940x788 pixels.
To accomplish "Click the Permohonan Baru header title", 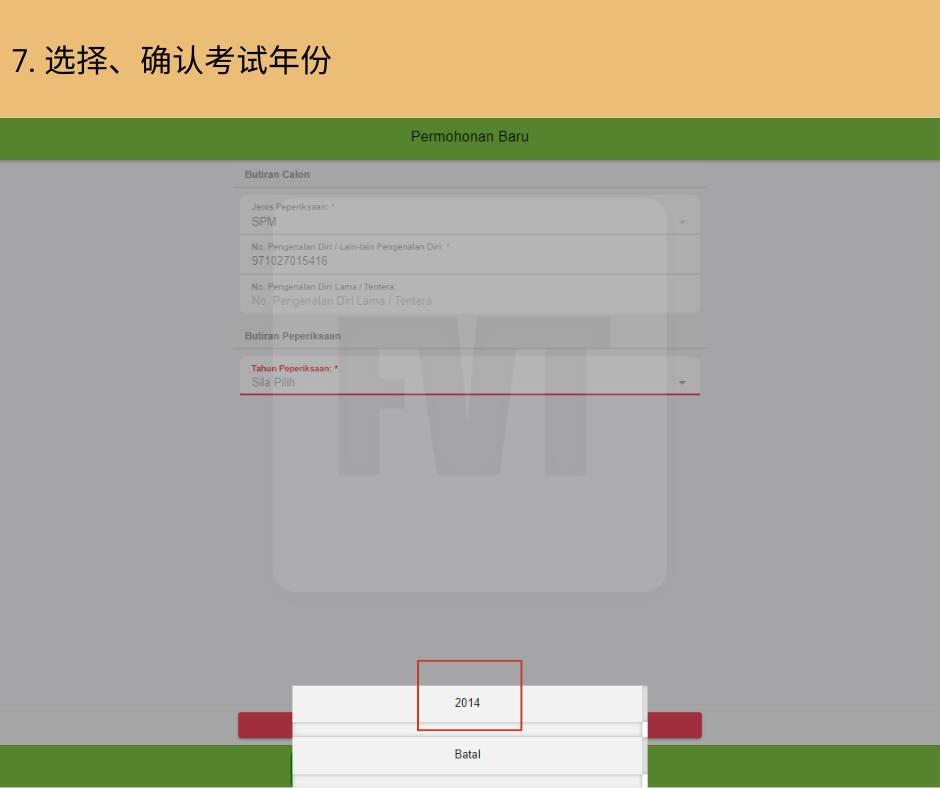I will point(469,137).
